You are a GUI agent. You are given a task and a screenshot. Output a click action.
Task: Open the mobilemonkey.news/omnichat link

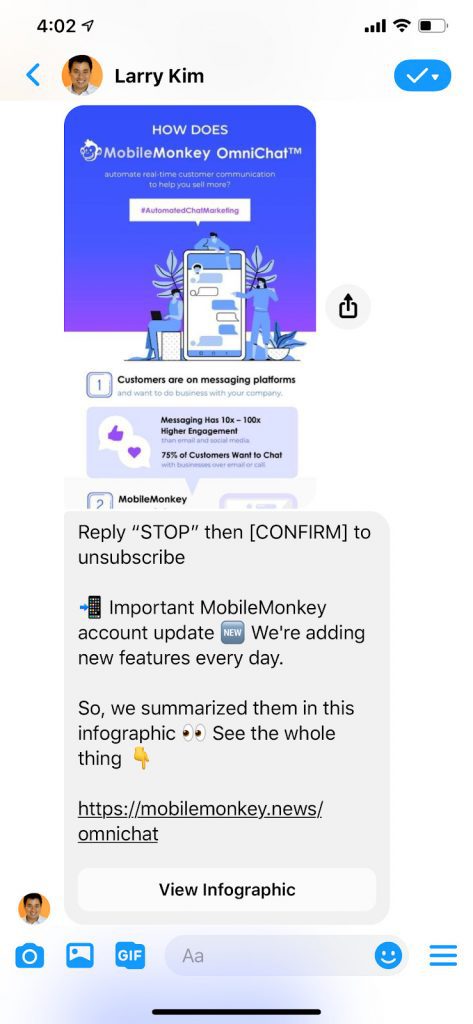(x=200, y=821)
